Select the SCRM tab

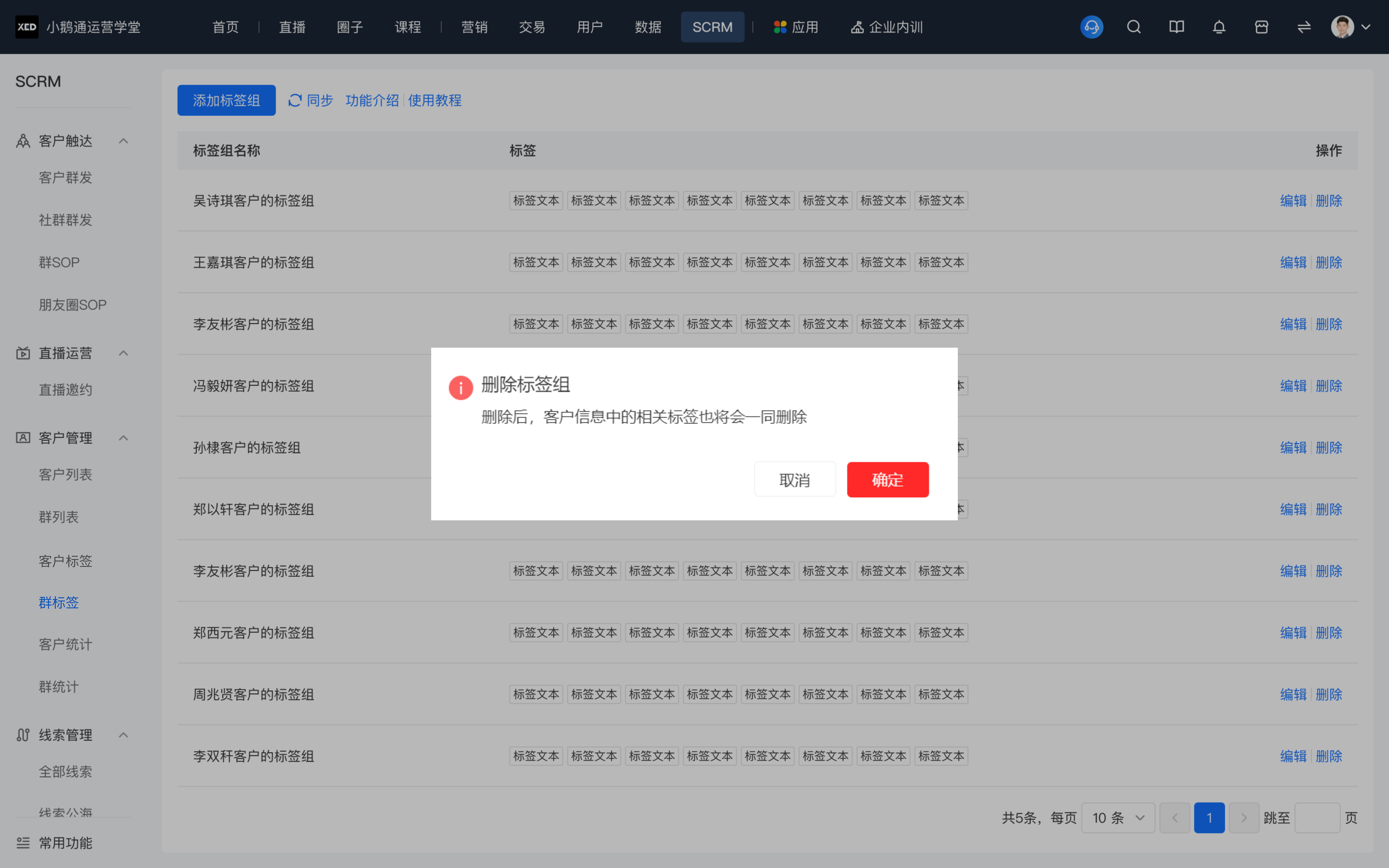pyautogui.click(x=712, y=27)
